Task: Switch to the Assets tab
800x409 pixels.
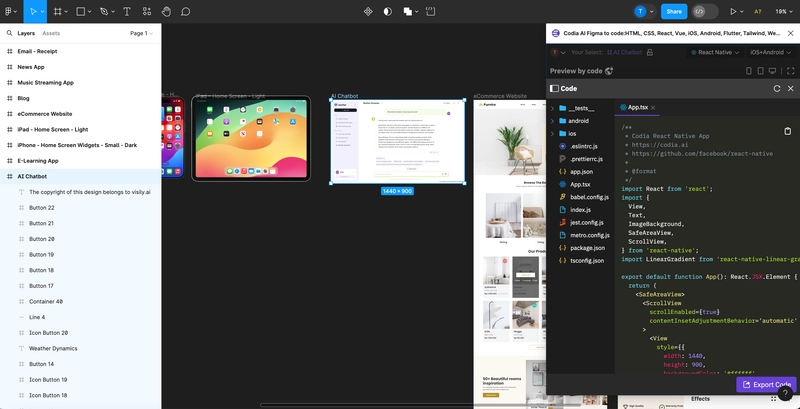Action: (51, 33)
